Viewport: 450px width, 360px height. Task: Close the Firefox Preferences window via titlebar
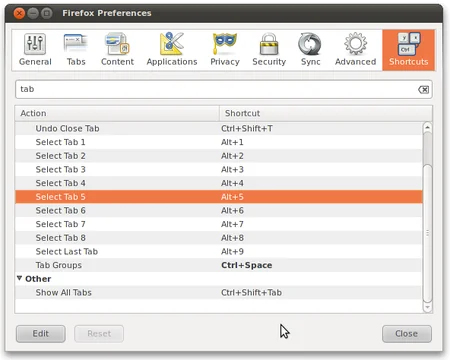19,13
